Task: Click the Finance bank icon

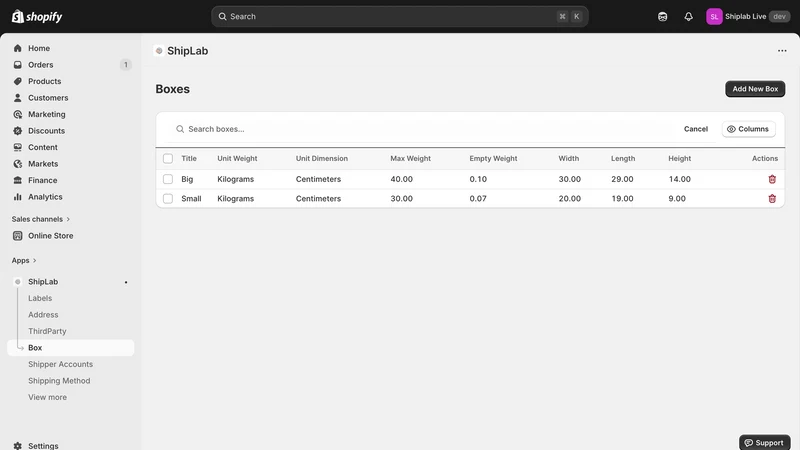Action: point(18,180)
